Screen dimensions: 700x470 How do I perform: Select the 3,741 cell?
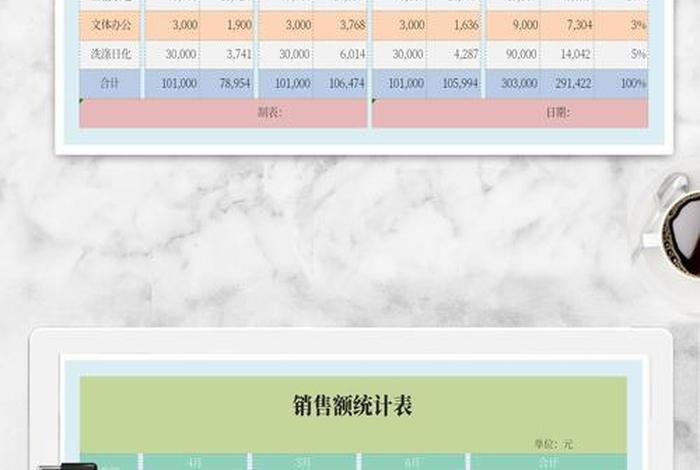coord(226,54)
